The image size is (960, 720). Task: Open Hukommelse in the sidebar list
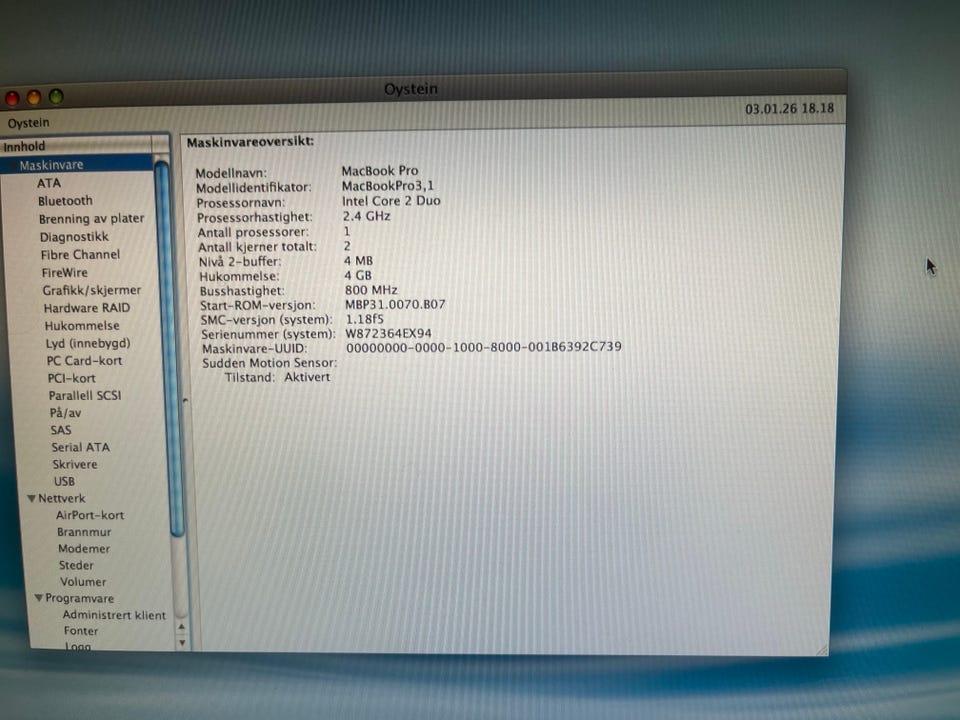coord(81,326)
